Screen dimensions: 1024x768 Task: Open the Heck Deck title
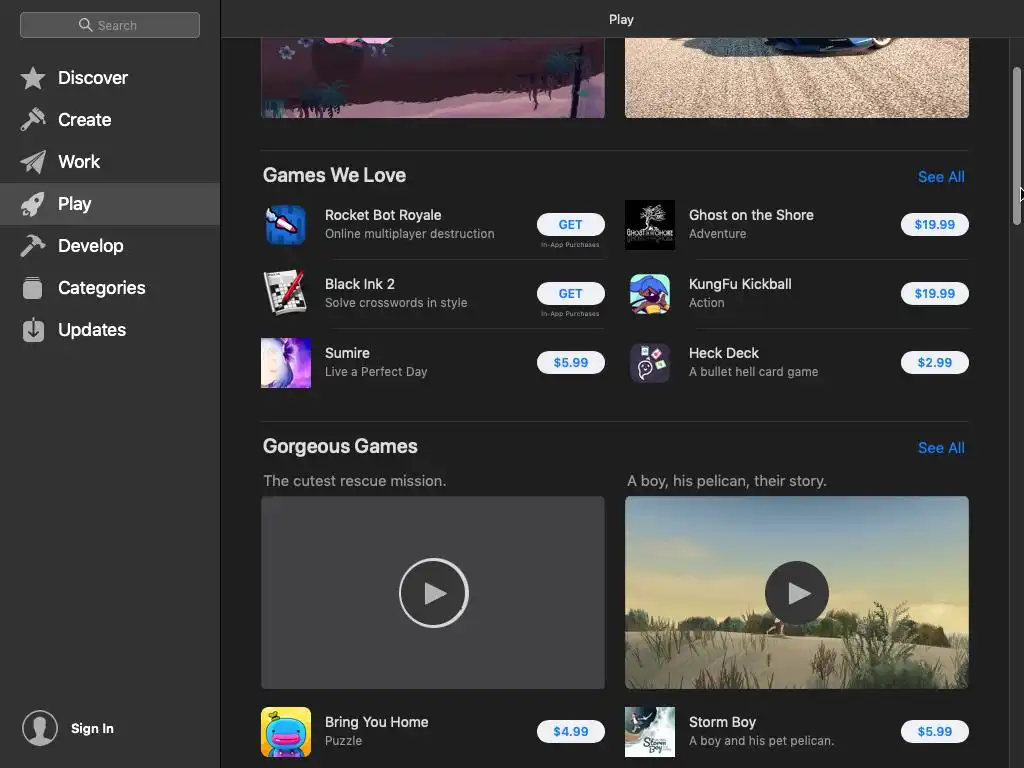(x=724, y=353)
